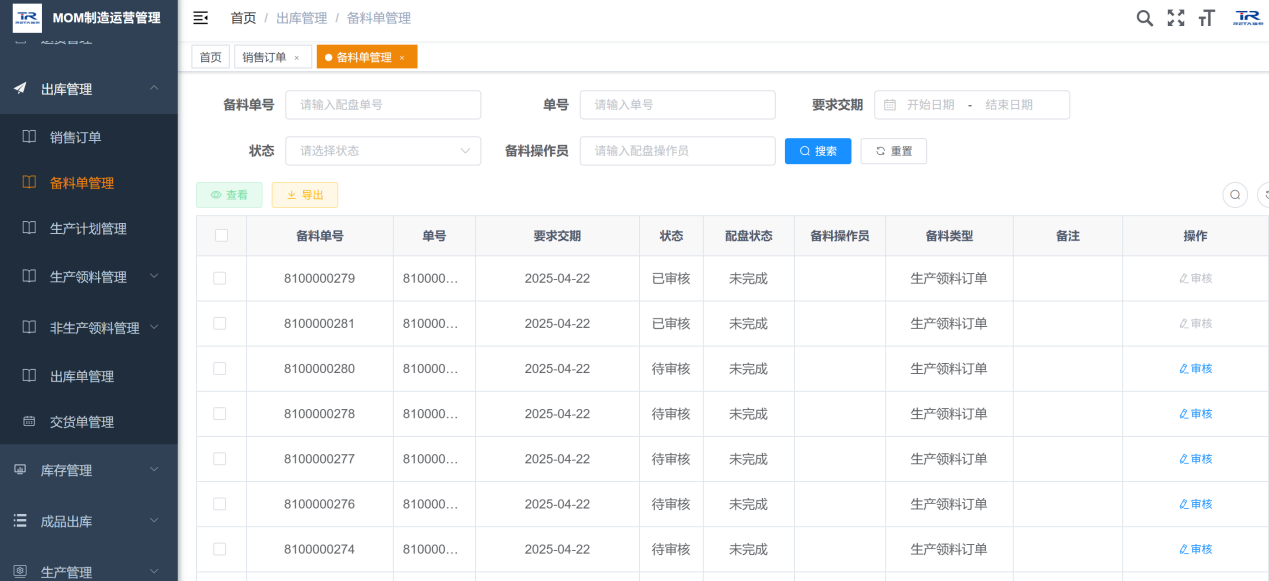Toggle the select-all checkbox in table header
1269x581 pixels.
(x=221, y=236)
